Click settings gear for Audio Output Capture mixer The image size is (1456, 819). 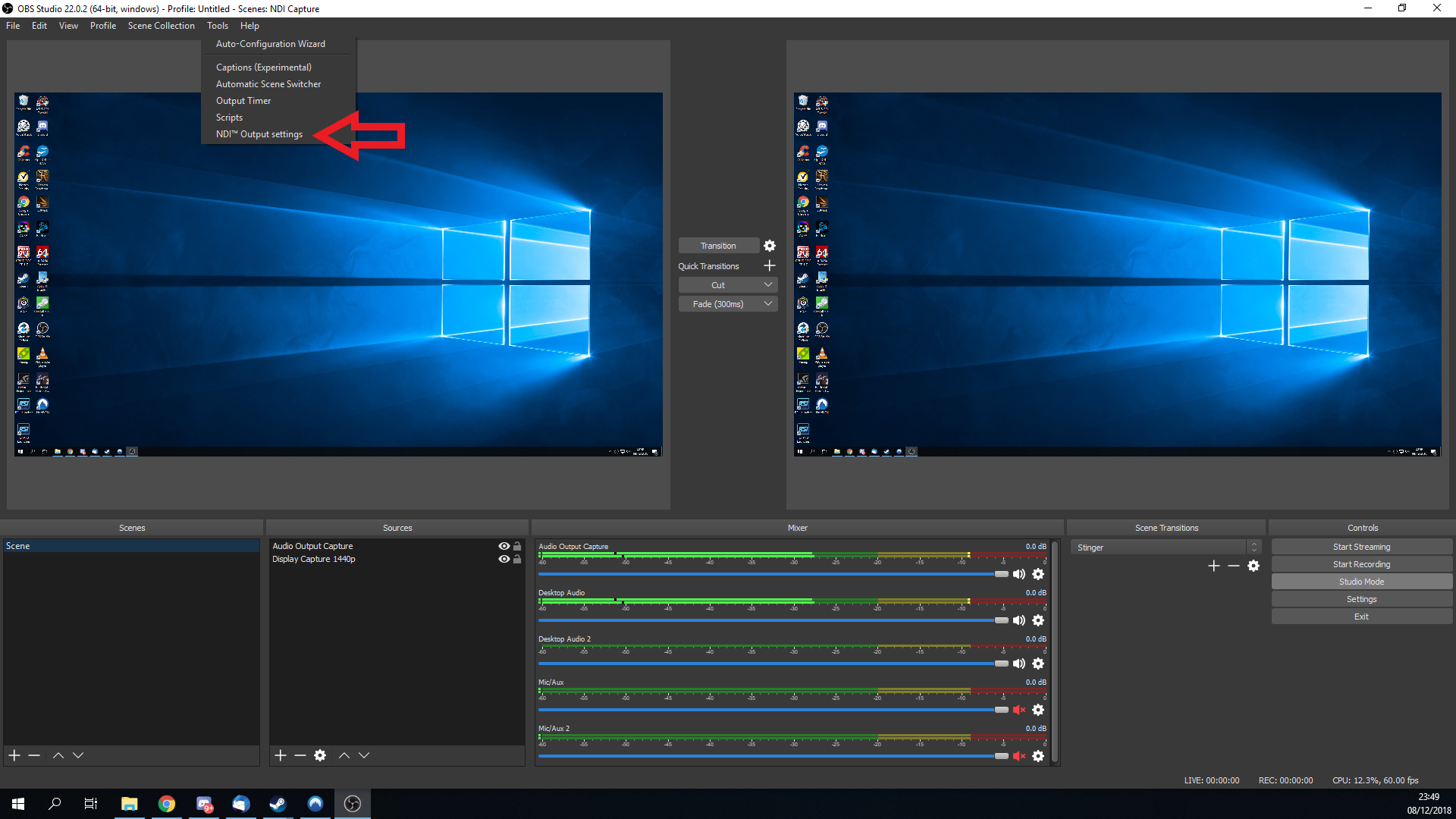coord(1038,574)
